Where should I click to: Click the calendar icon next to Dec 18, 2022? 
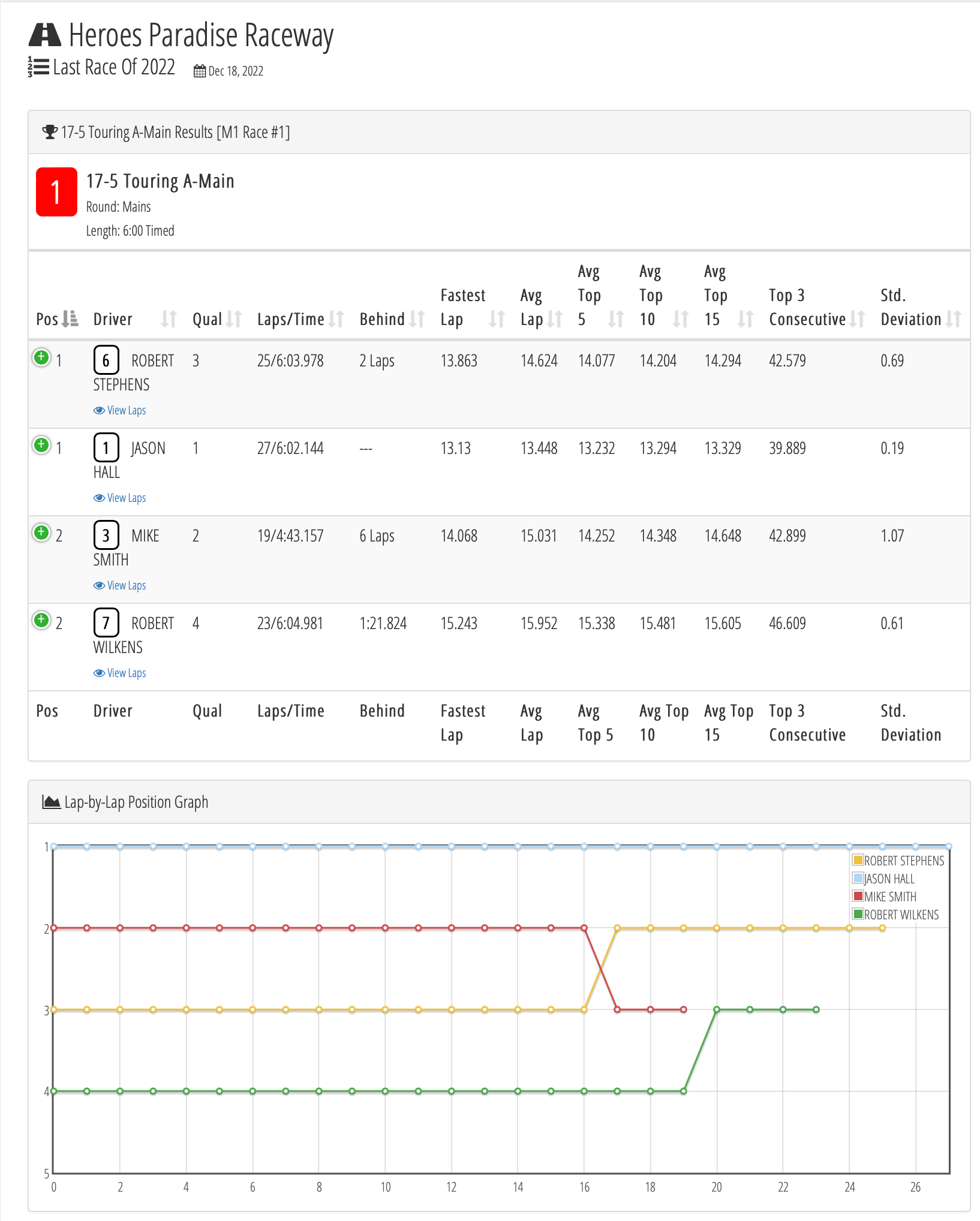click(x=199, y=71)
